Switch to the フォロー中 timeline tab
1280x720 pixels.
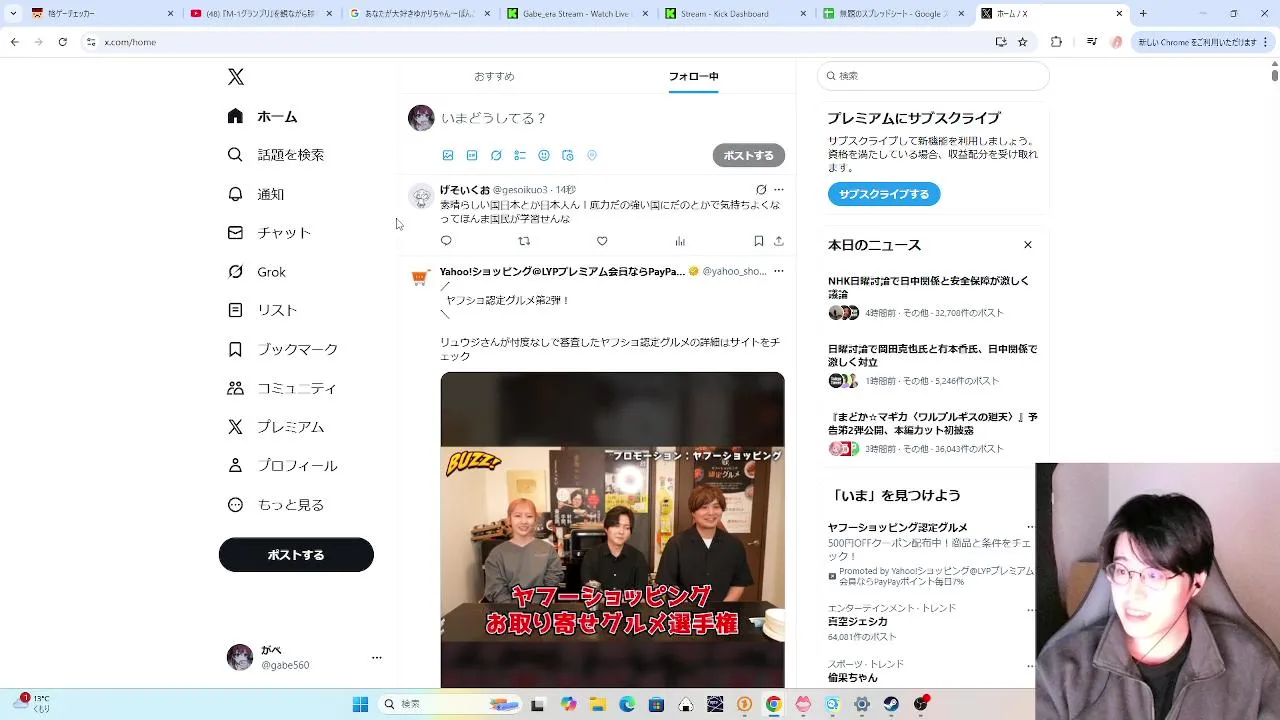point(693,76)
